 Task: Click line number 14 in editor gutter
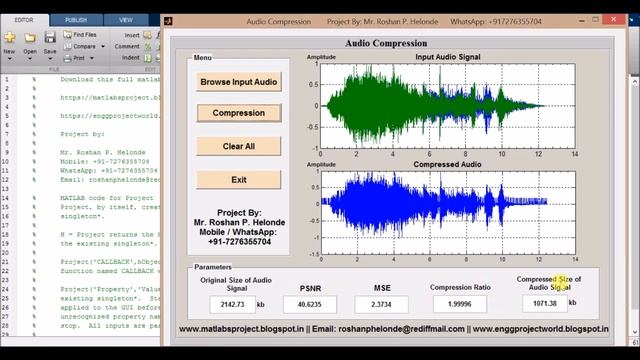pyautogui.click(x=5, y=198)
